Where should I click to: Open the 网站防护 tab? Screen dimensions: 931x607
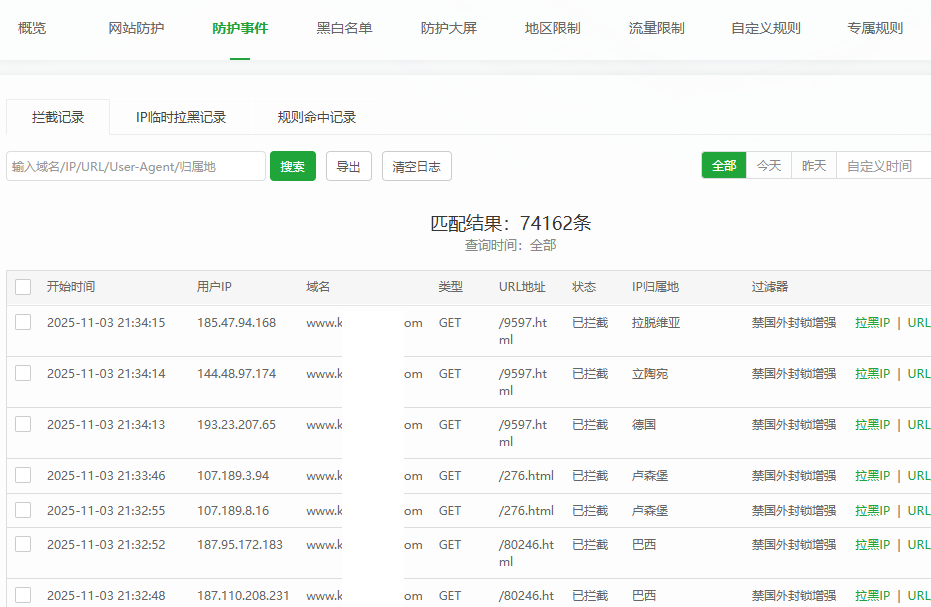(x=136, y=28)
